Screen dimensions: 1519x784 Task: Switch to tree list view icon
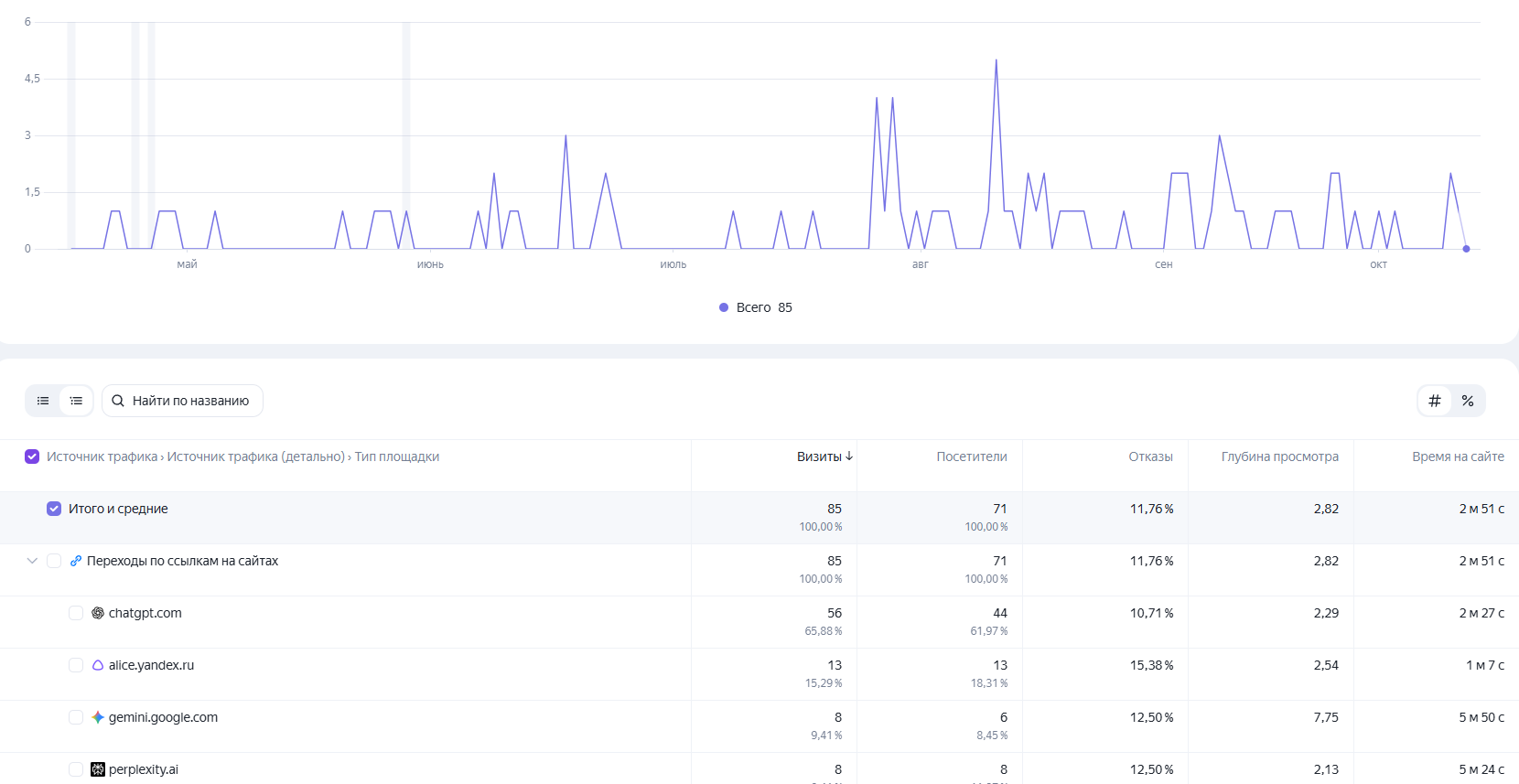(76, 401)
